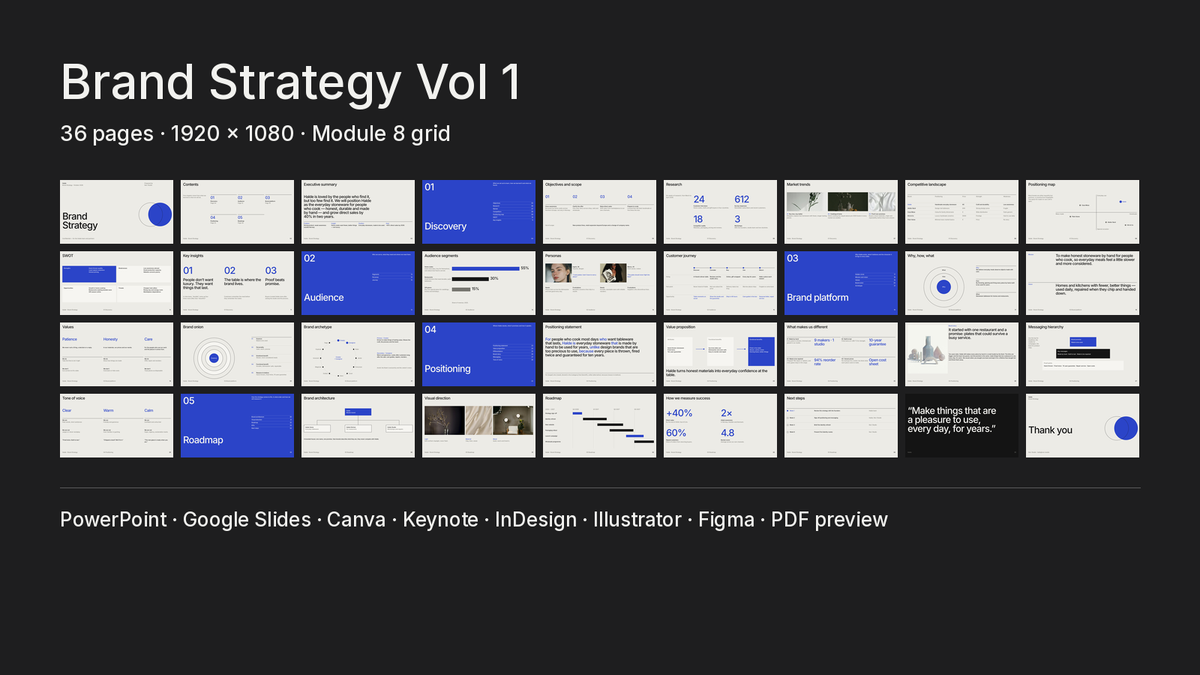Open the Positioning statement slide thumbnail
The image size is (1200, 675).
(600, 354)
